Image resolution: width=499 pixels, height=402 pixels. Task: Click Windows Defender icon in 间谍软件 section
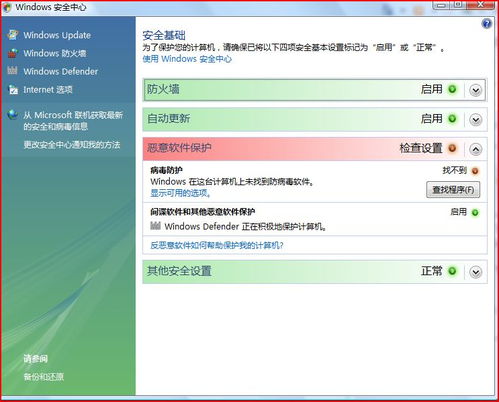pyautogui.click(x=155, y=226)
